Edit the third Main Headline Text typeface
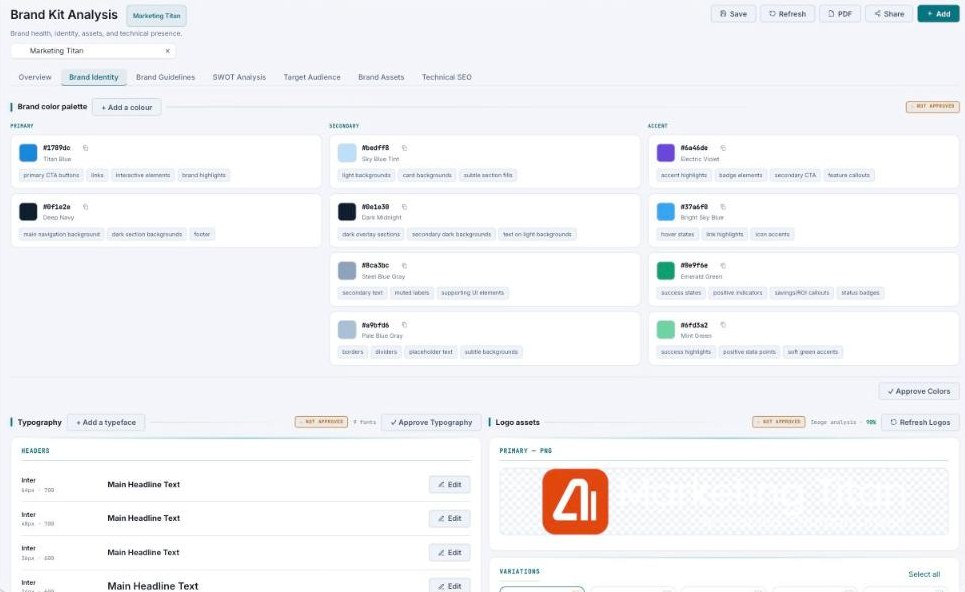The height and width of the screenshot is (592, 965). click(449, 553)
